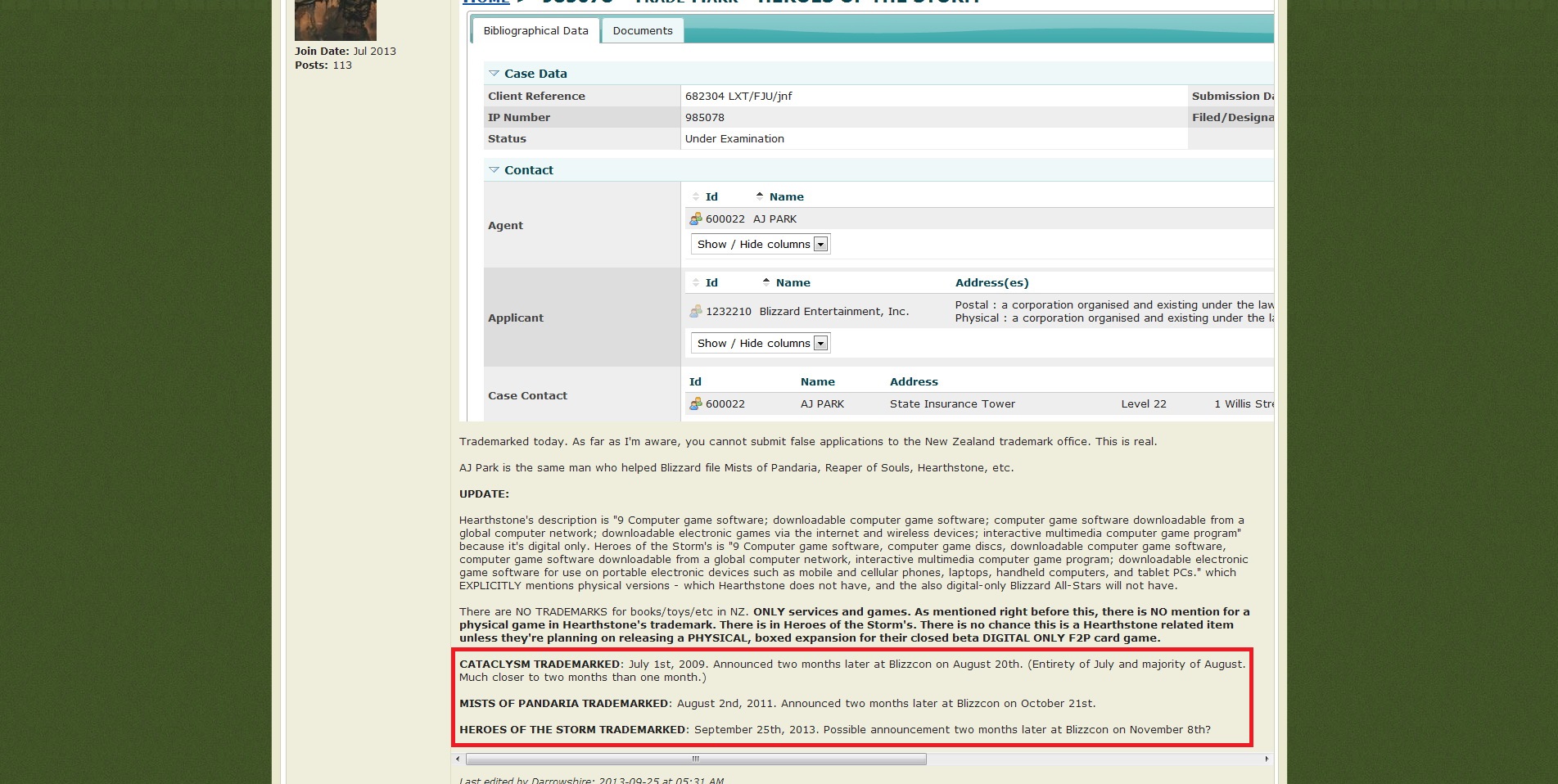Click the Case Contact row person icon
1558x784 pixels.
pyautogui.click(x=695, y=404)
